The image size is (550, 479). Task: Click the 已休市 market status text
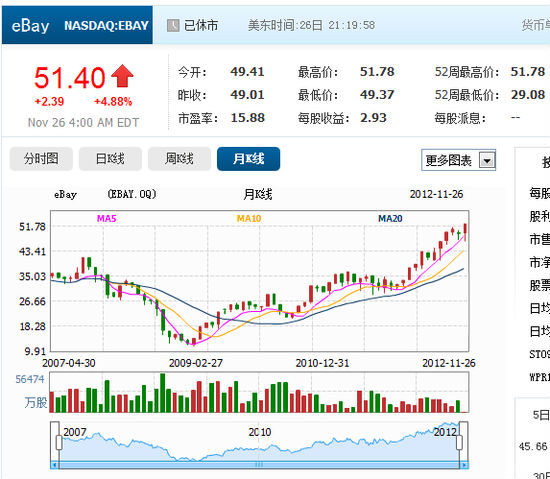point(201,25)
